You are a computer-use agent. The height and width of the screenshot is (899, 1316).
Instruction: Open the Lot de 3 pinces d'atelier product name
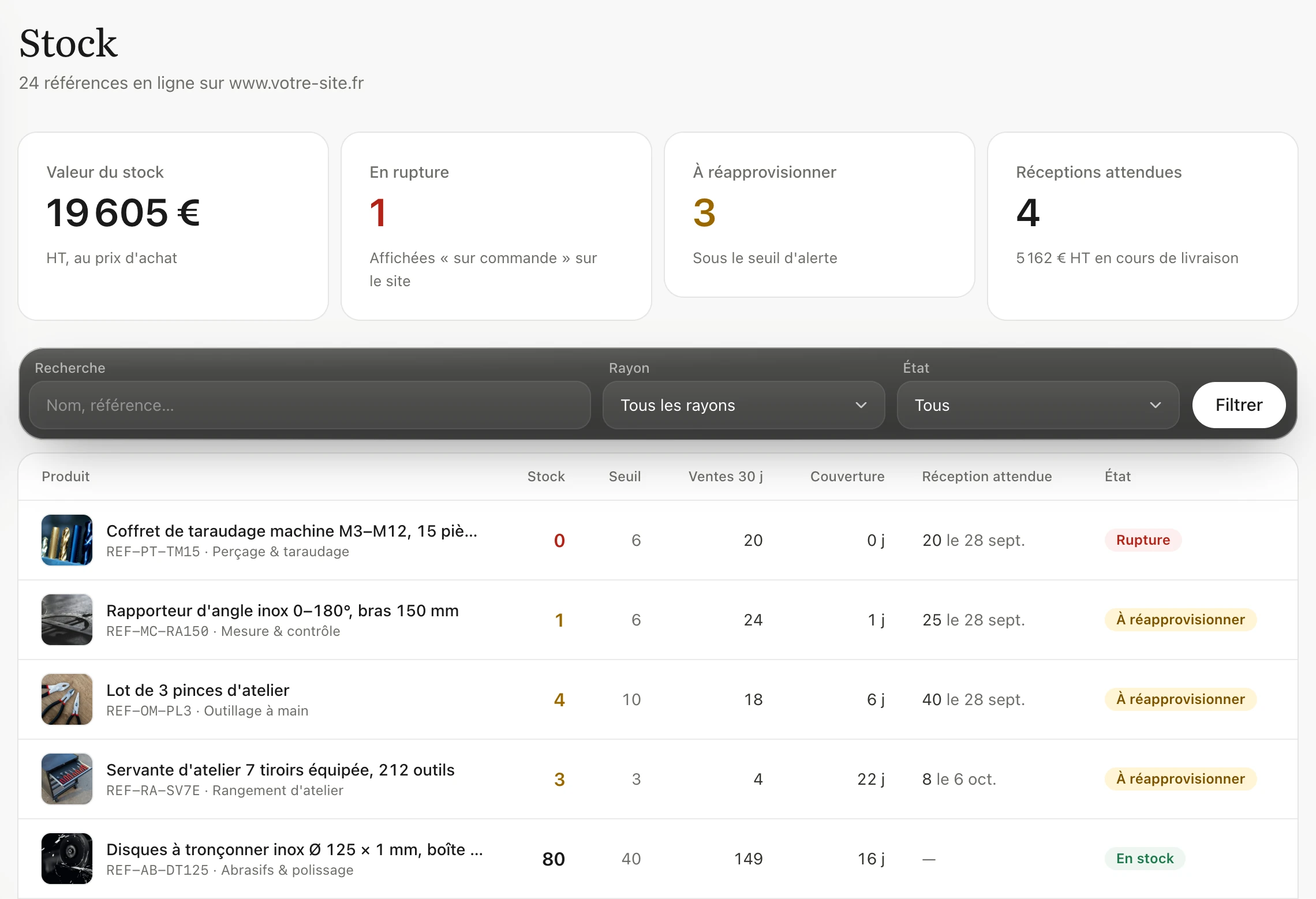[197, 690]
